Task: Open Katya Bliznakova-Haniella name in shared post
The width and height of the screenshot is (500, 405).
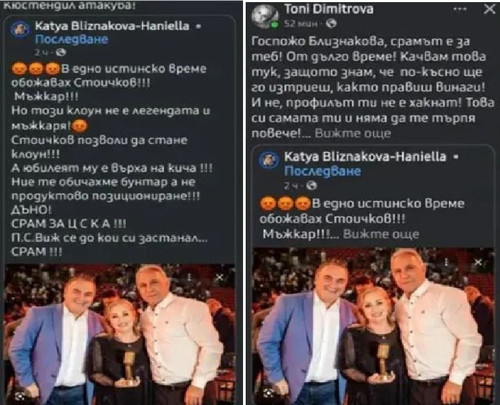Action: coord(365,157)
